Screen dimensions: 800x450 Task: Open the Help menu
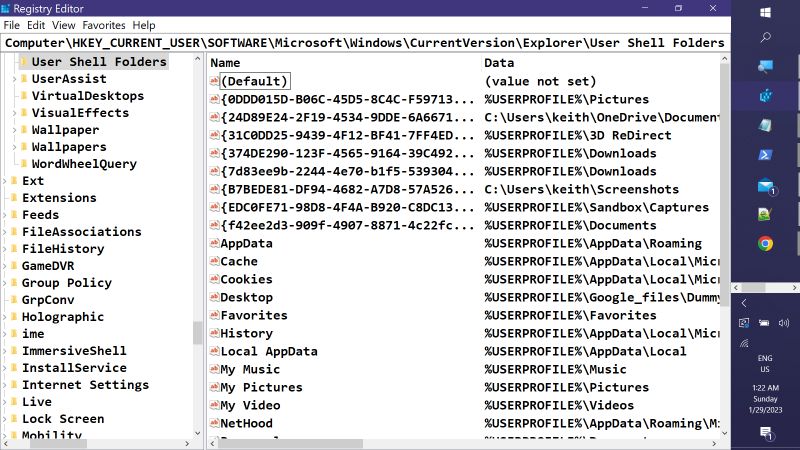pyautogui.click(x=144, y=25)
